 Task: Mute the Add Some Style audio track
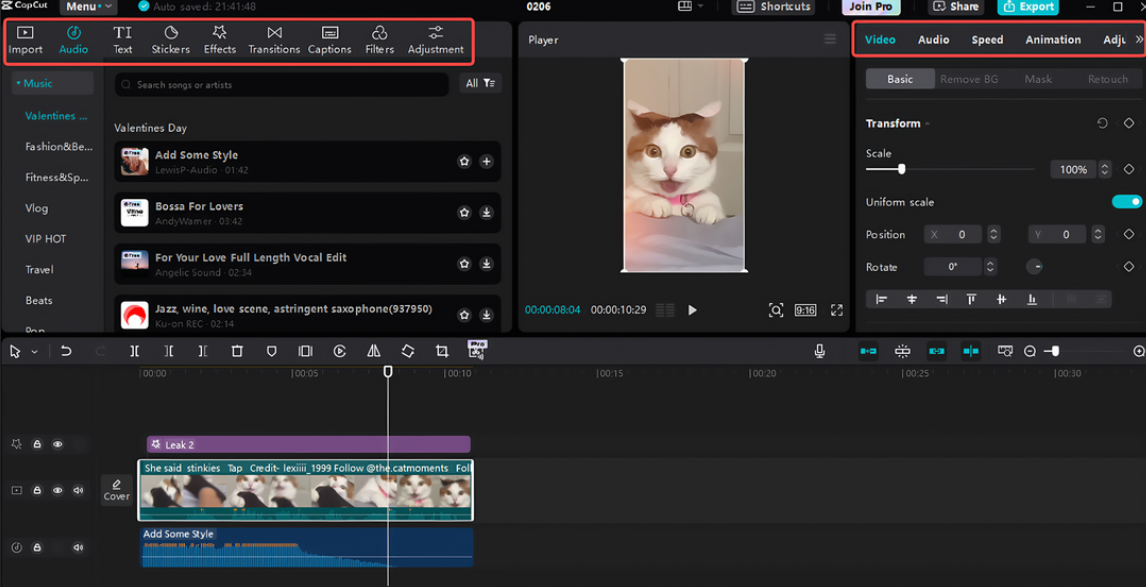[78, 548]
